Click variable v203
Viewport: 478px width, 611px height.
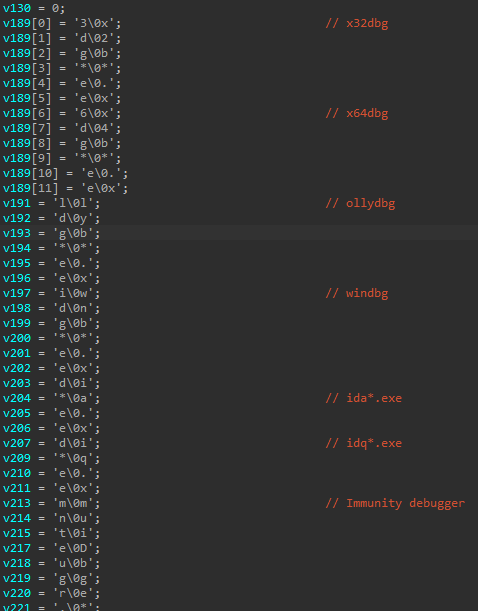(17, 383)
